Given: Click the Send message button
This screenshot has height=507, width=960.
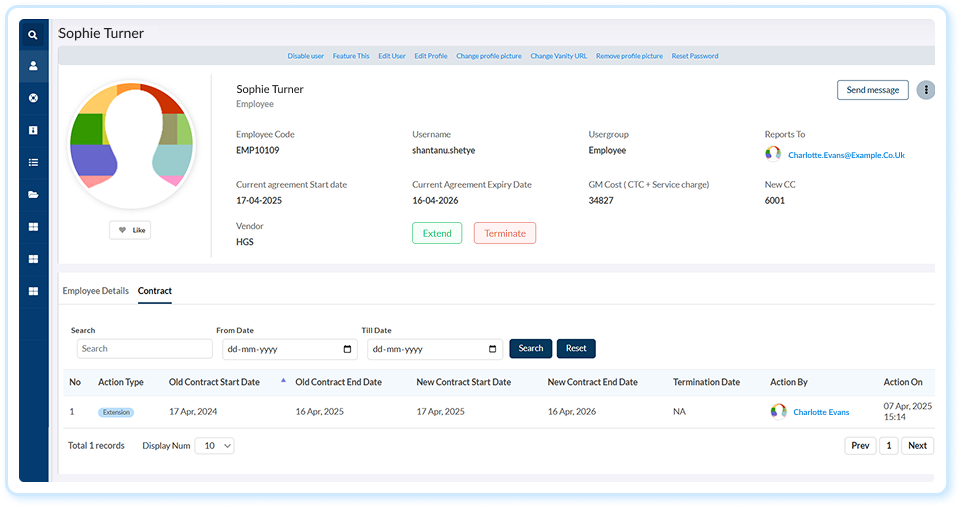Looking at the screenshot, I should click(x=872, y=90).
